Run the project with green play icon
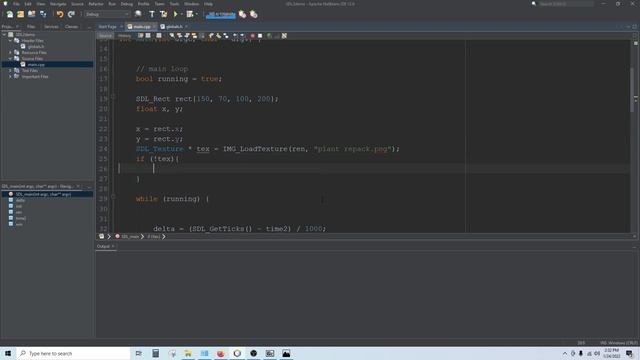This screenshot has width=640, height=360. (x=176, y=14)
